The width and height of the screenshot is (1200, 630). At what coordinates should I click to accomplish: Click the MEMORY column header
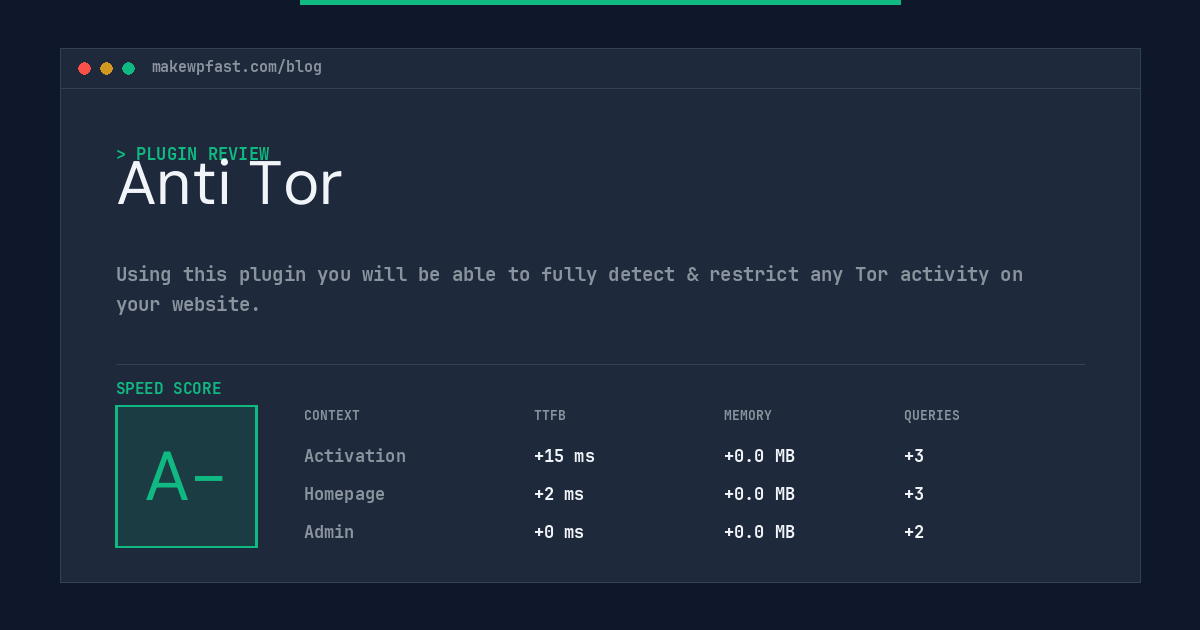748,415
